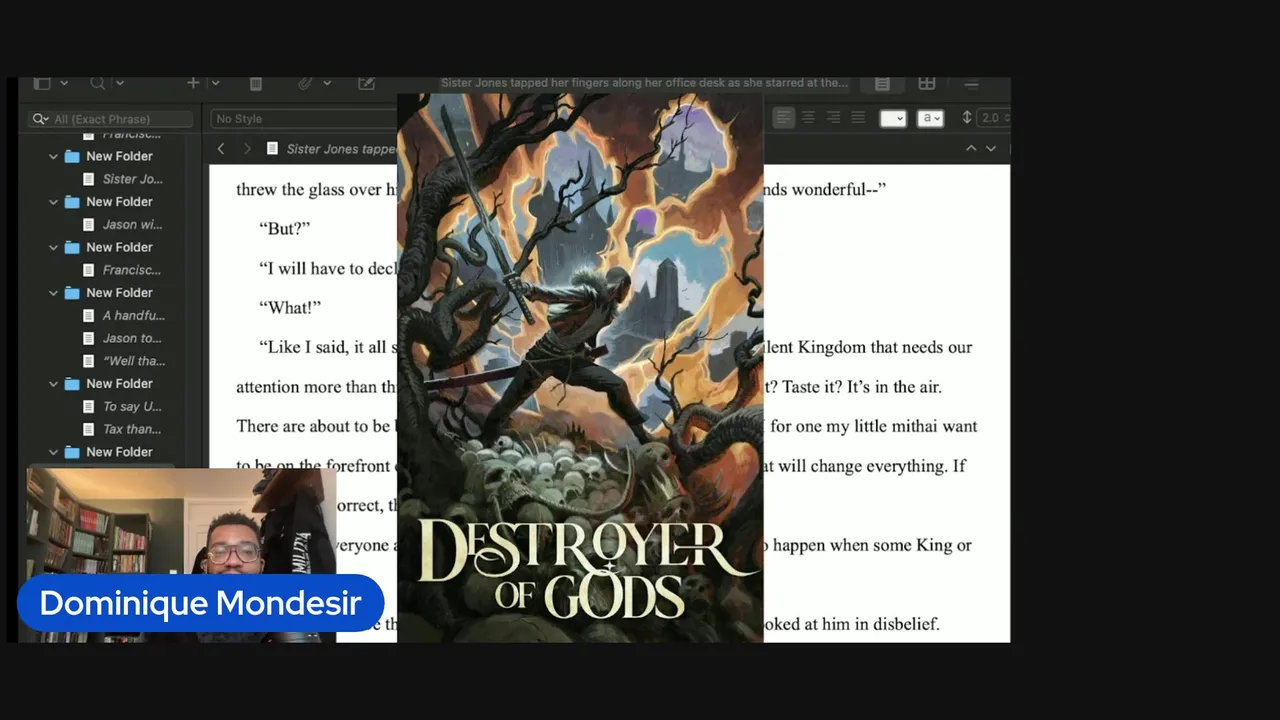This screenshot has width=1280, height=720.
Task: Click the page icon beside Sister Jo...
Action: click(x=89, y=179)
